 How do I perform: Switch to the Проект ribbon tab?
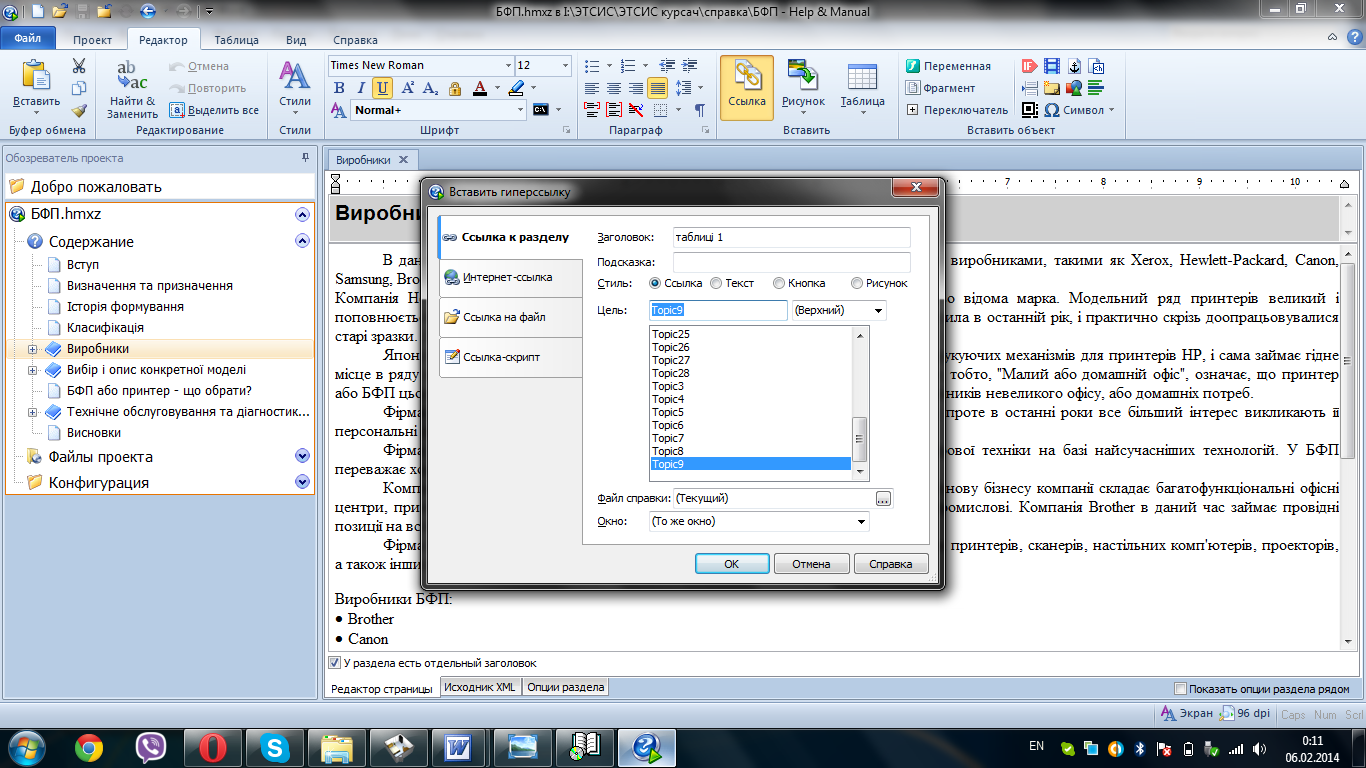(93, 40)
